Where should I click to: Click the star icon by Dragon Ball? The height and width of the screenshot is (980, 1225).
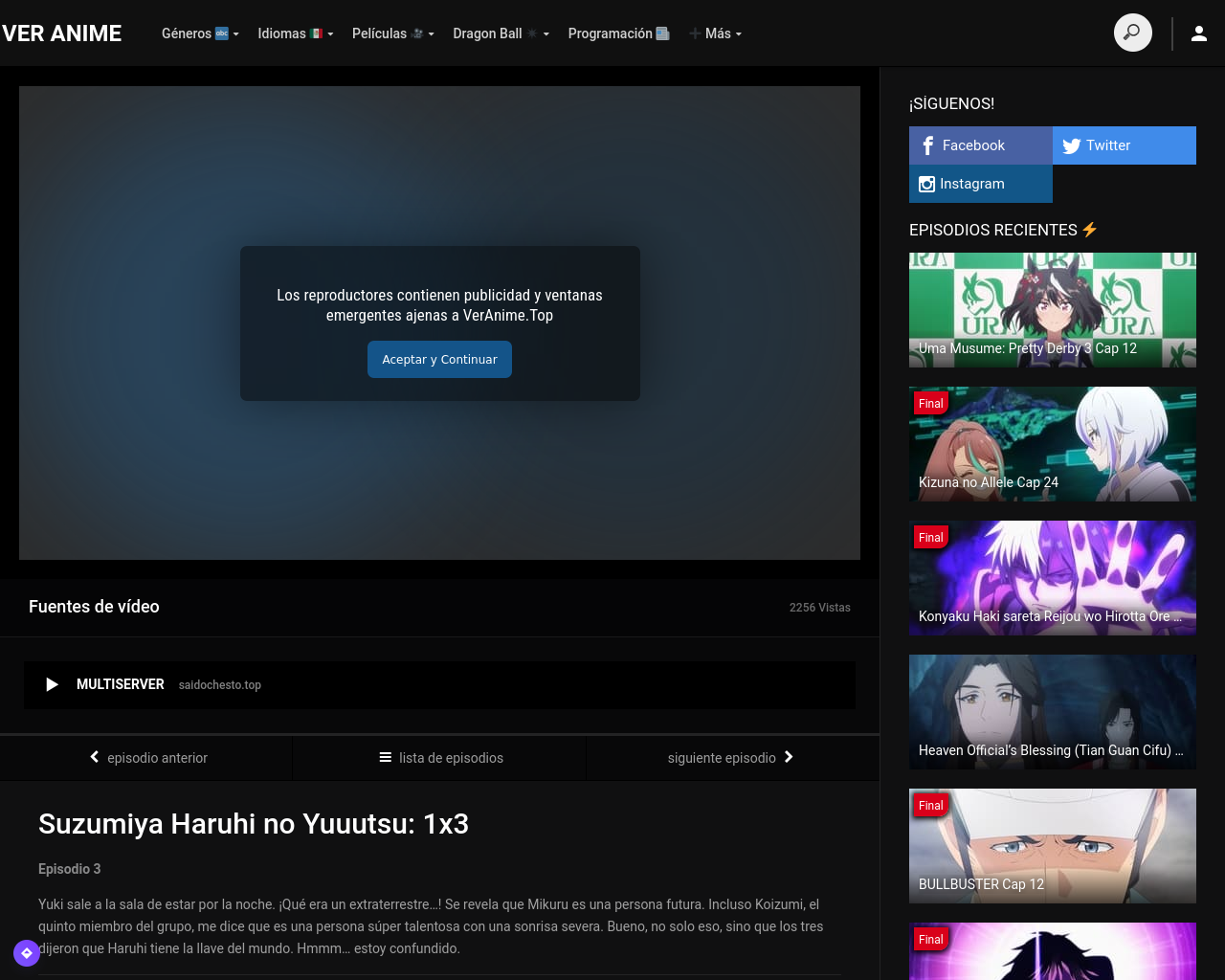point(532,33)
